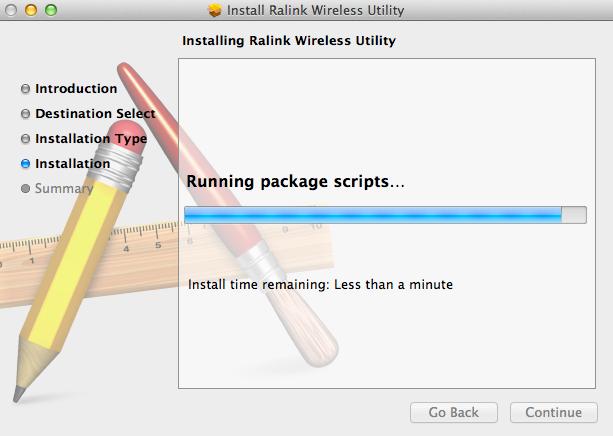Click the Installation Type step bullet

[25, 139]
